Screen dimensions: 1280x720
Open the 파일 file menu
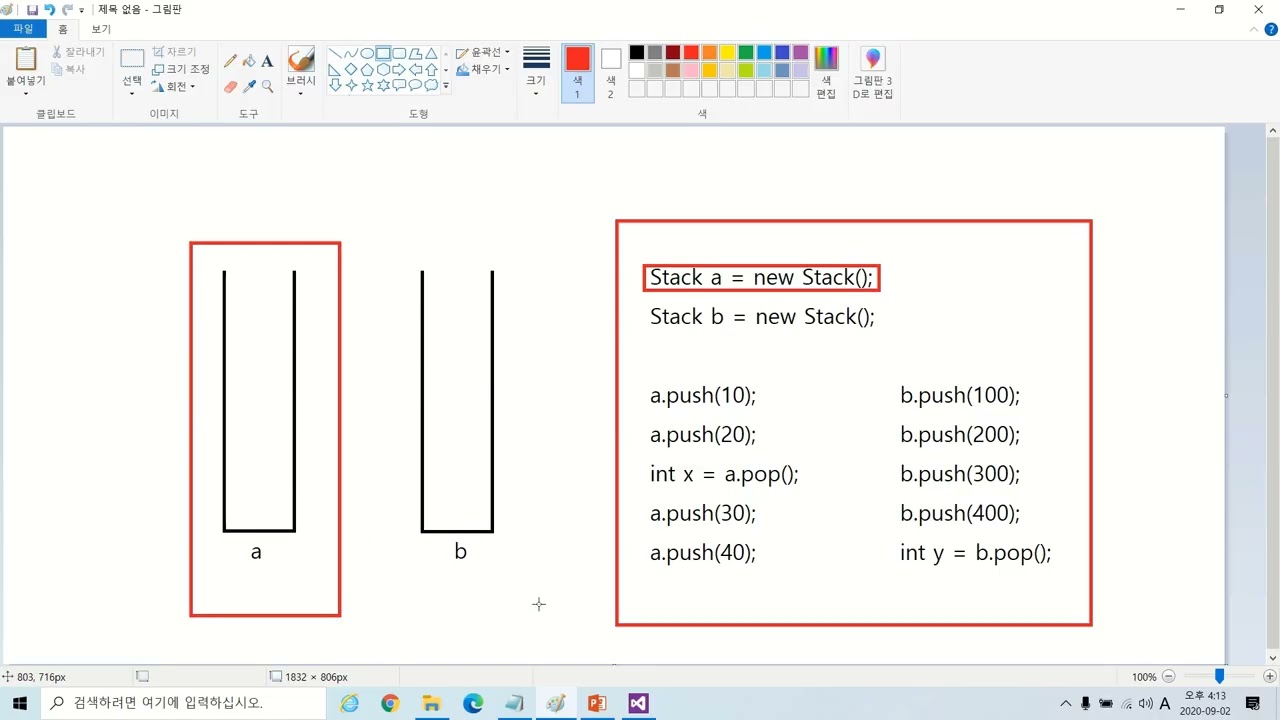pyautogui.click(x=23, y=29)
